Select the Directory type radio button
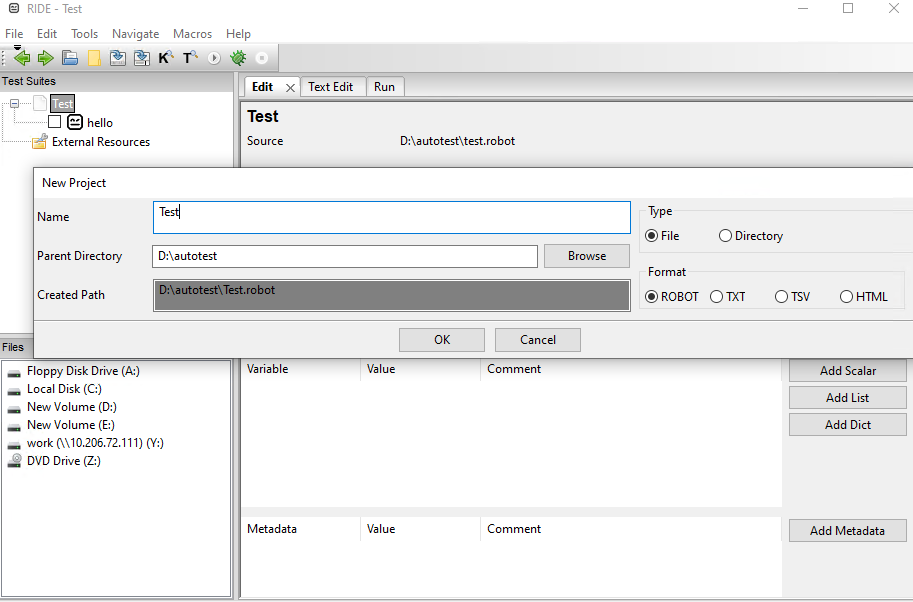 click(x=725, y=236)
